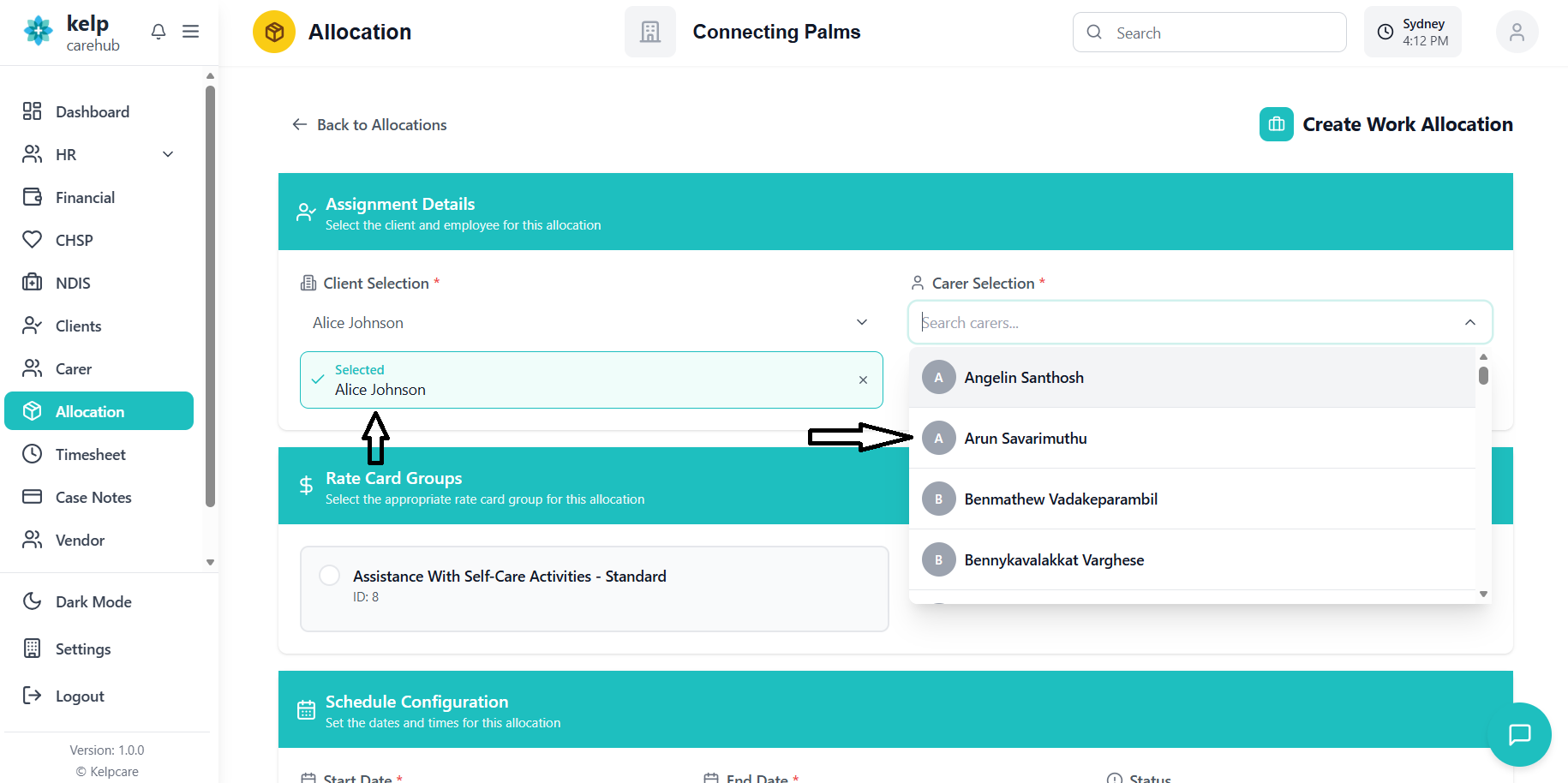Viewport: 1568px width, 783px height.
Task: Pick Benmathew Vadakeparambil as carer
Action: tap(1060, 499)
